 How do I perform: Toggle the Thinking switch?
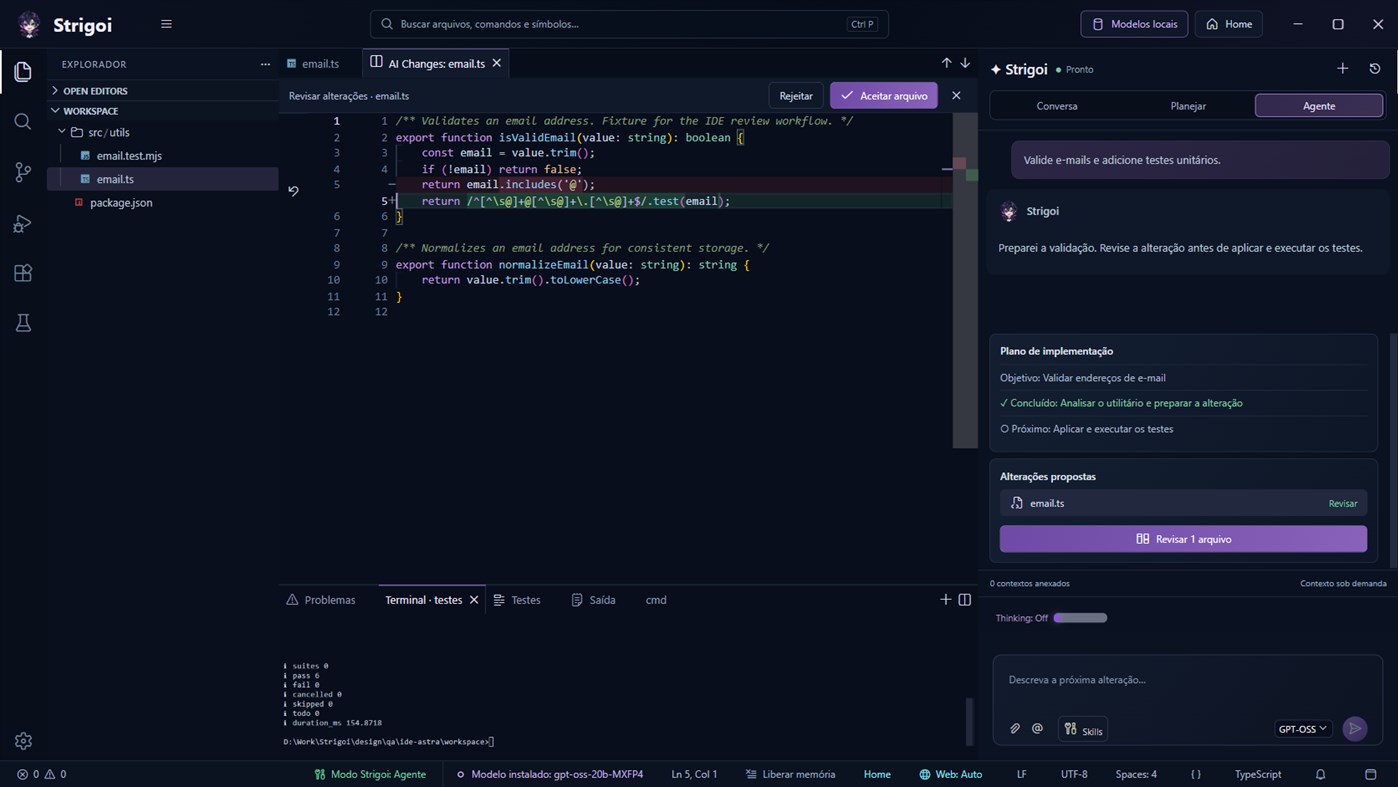click(x=1080, y=618)
